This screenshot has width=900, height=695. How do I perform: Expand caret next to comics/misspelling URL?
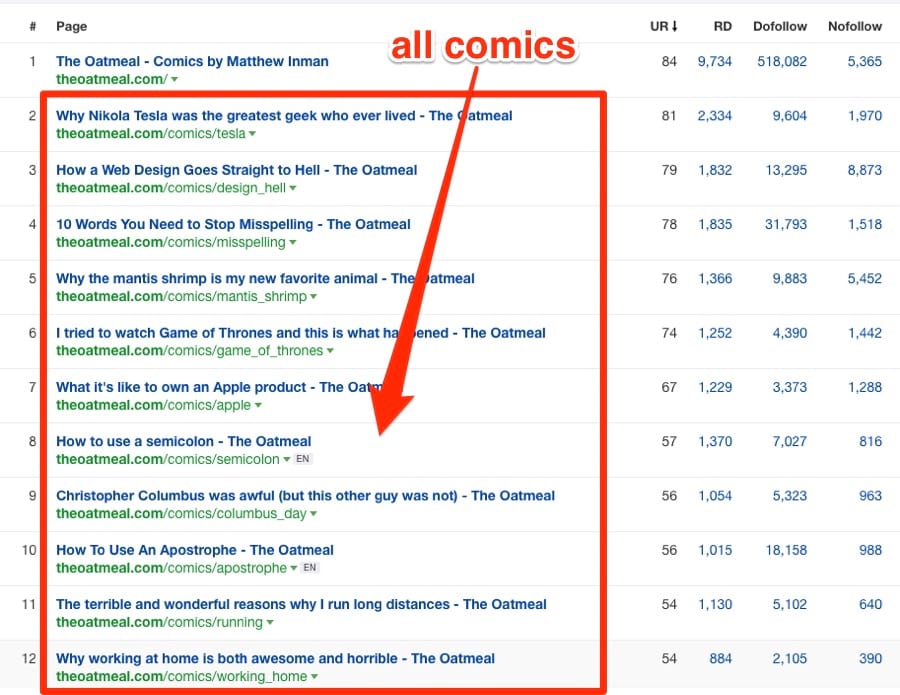pos(293,243)
